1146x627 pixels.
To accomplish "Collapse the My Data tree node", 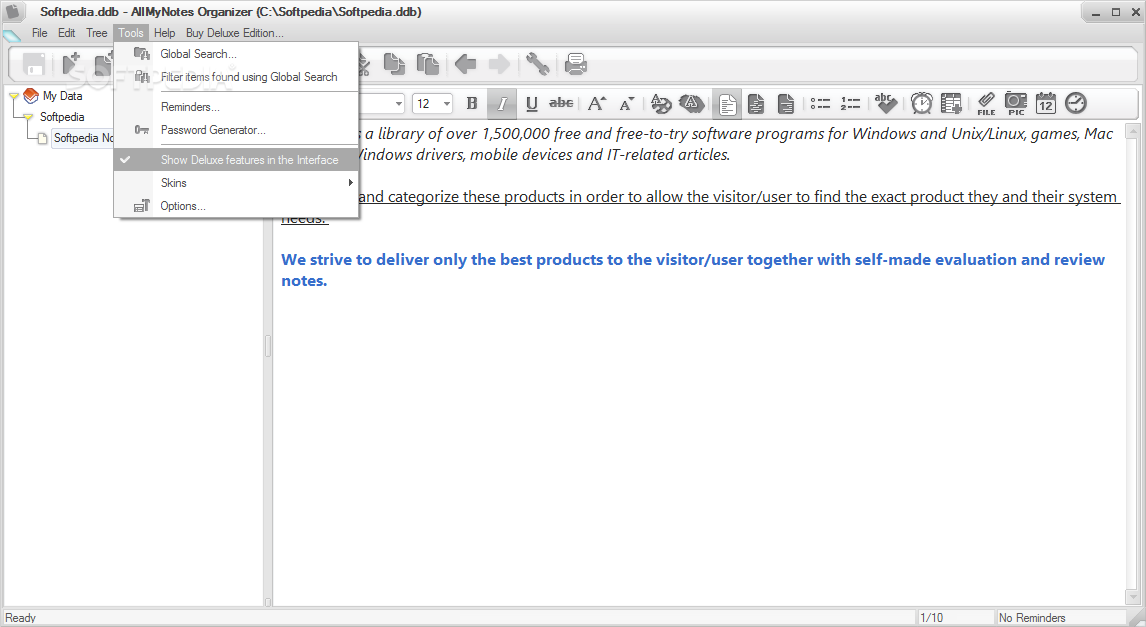I will pos(14,96).
